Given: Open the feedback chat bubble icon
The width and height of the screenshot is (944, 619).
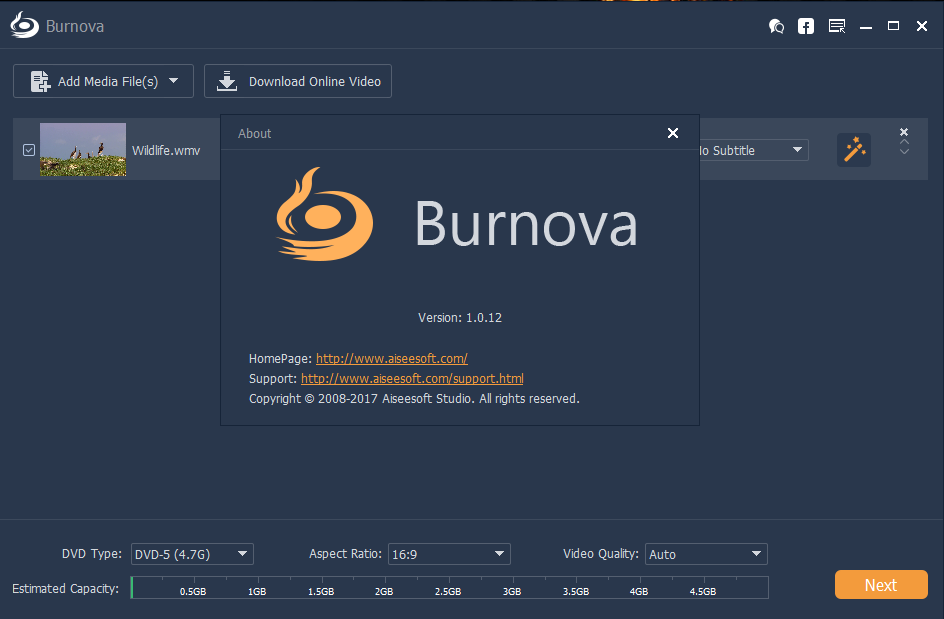Looking at the screenshot, I should tap(777, 26).
